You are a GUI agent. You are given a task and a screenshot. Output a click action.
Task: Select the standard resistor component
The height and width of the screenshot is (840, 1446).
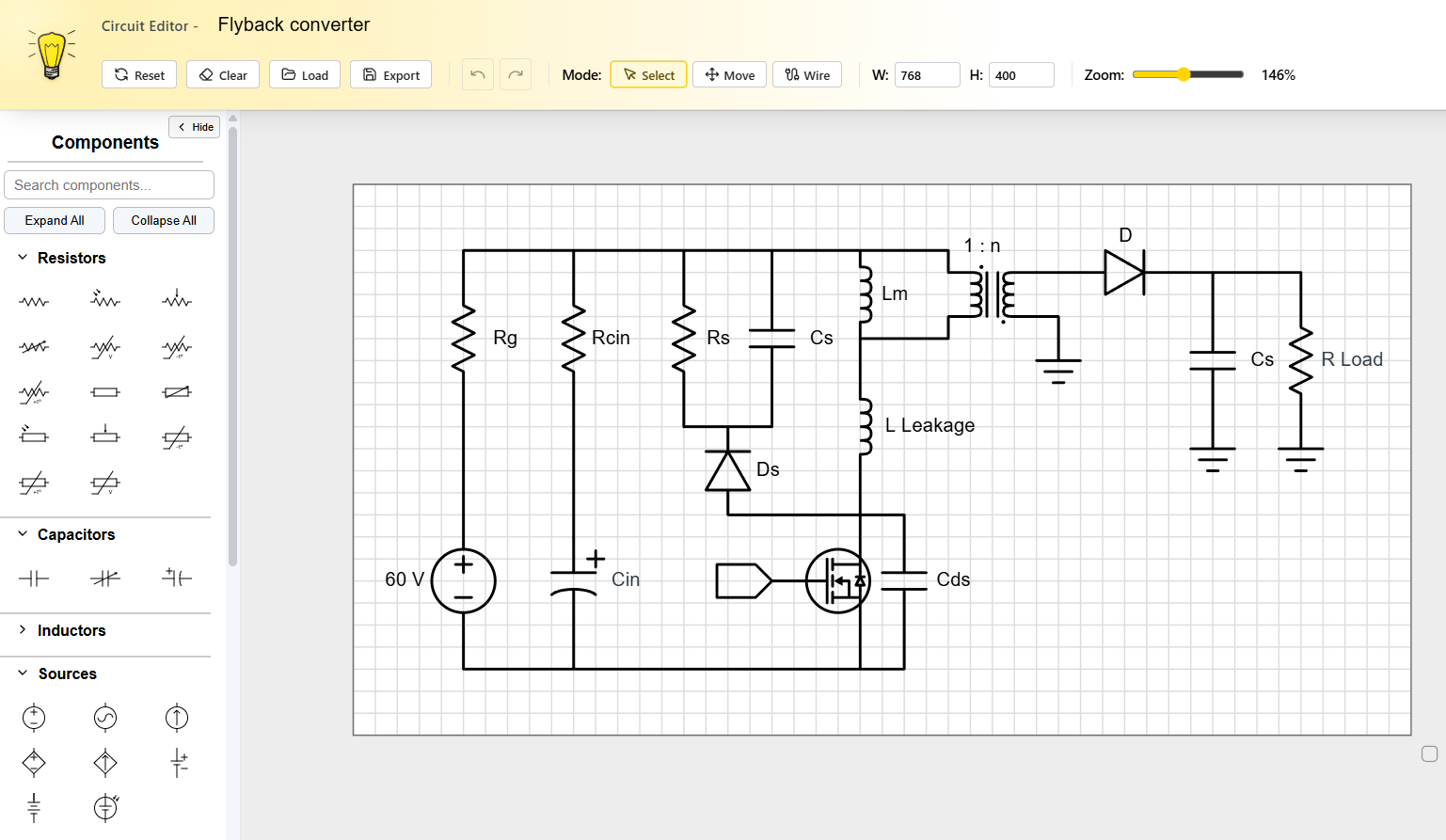tap(34, 299)
